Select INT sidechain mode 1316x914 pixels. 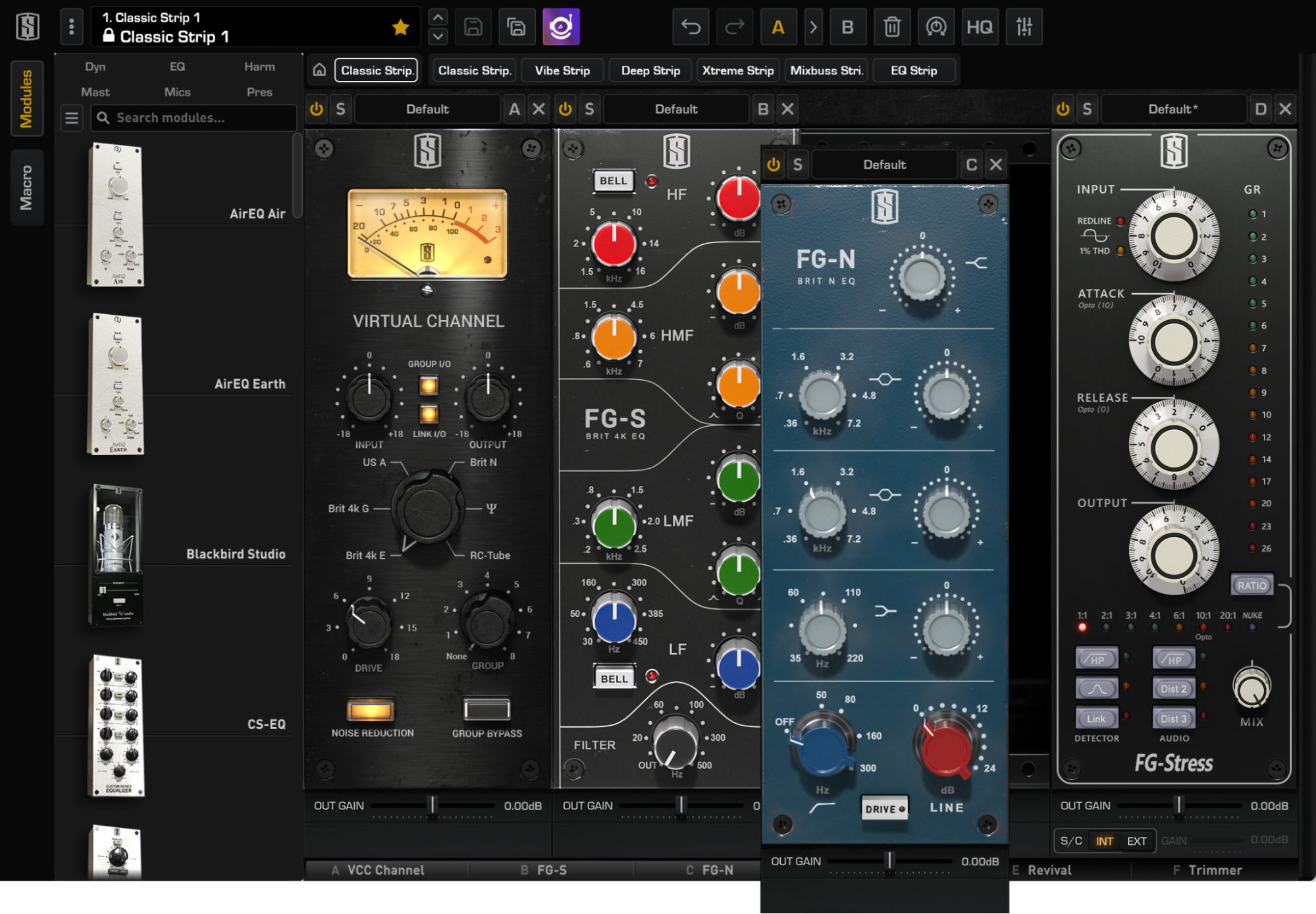pyautogui.click(x=1104, y=841)
